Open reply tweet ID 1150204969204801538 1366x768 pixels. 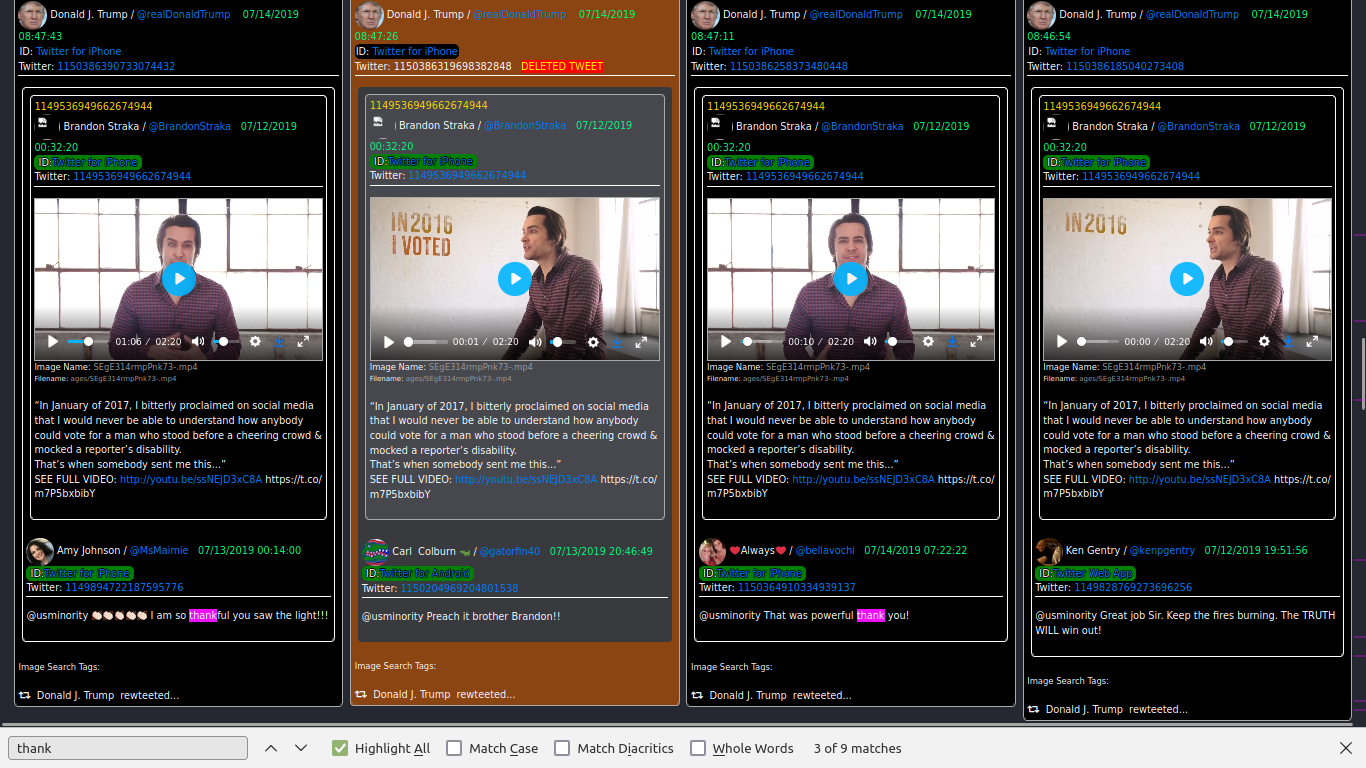tap(459, 588)
